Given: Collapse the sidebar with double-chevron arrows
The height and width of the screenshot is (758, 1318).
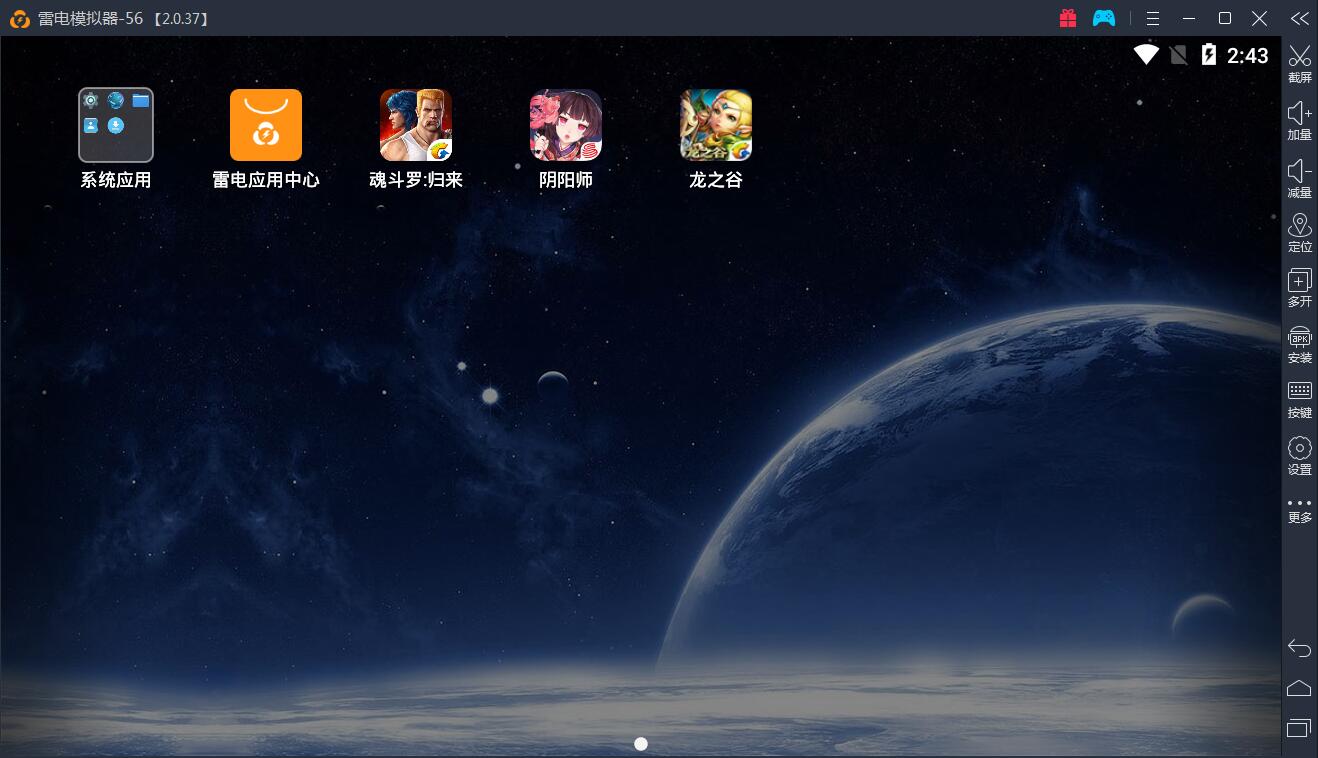Looking at the screenshot, I should pos(1299,18).
